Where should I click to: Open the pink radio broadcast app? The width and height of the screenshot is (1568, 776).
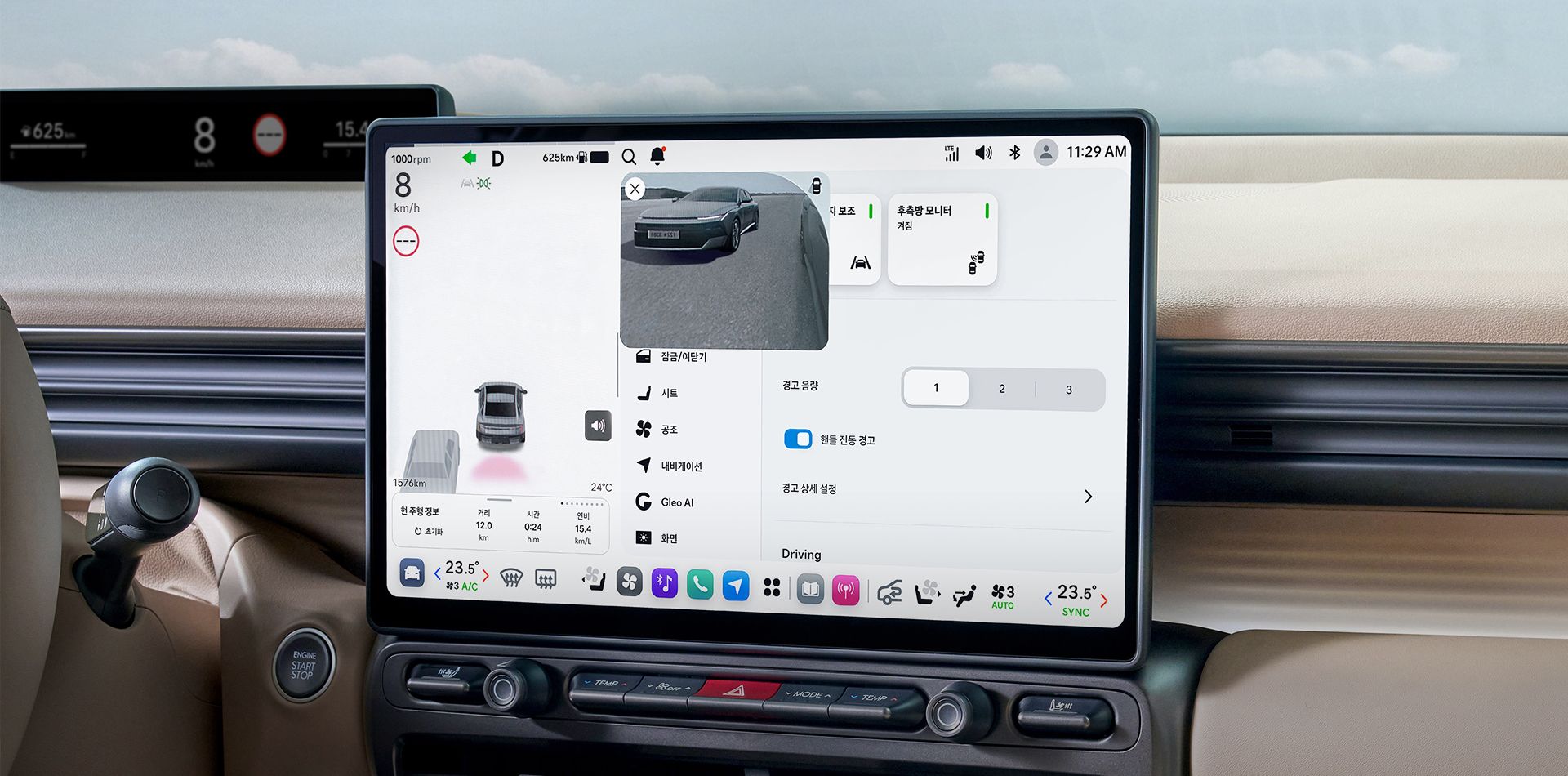point(846,591)
